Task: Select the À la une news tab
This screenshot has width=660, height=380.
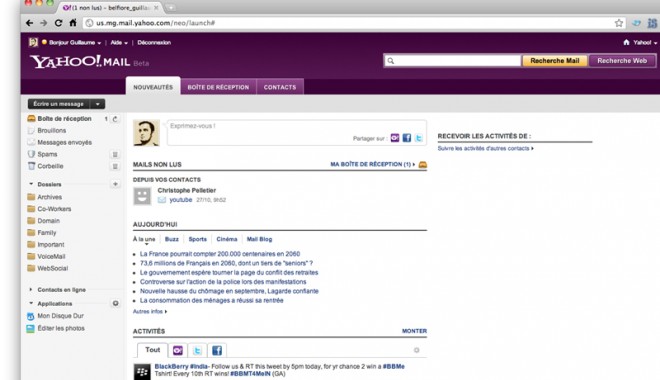Action: (x=144, y=239)
